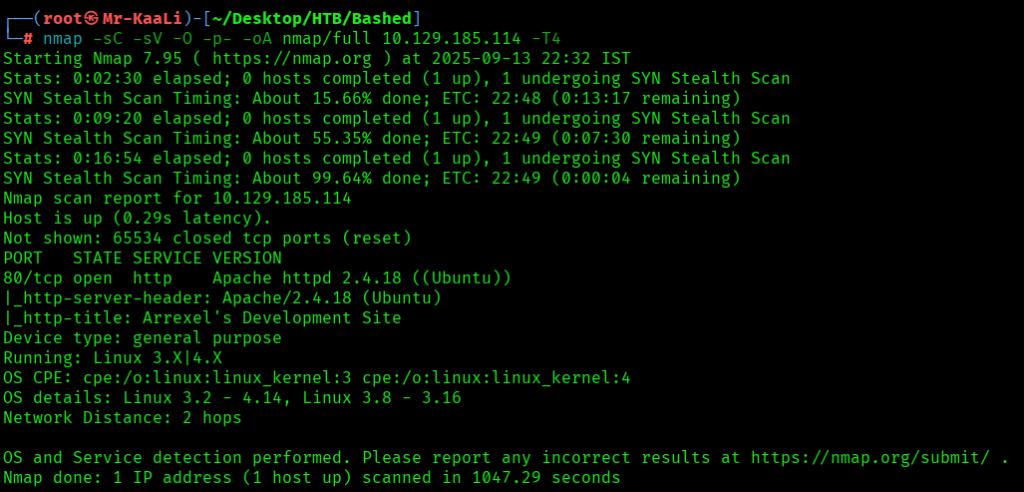Click the 99.64% done timing line
Screen dimensions: 1024x492
(372, 179)
